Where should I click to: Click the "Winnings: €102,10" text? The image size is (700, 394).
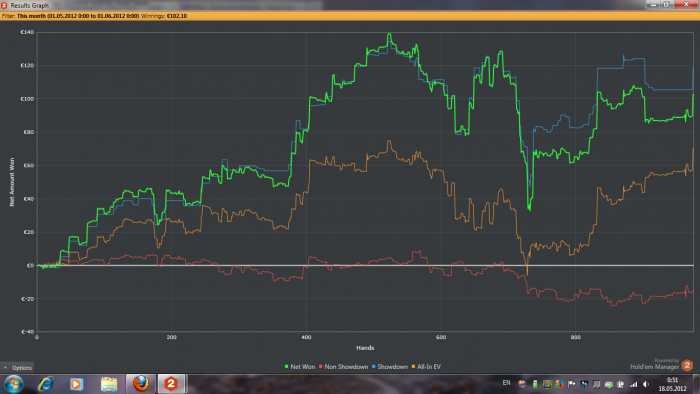tap(164, 16)
